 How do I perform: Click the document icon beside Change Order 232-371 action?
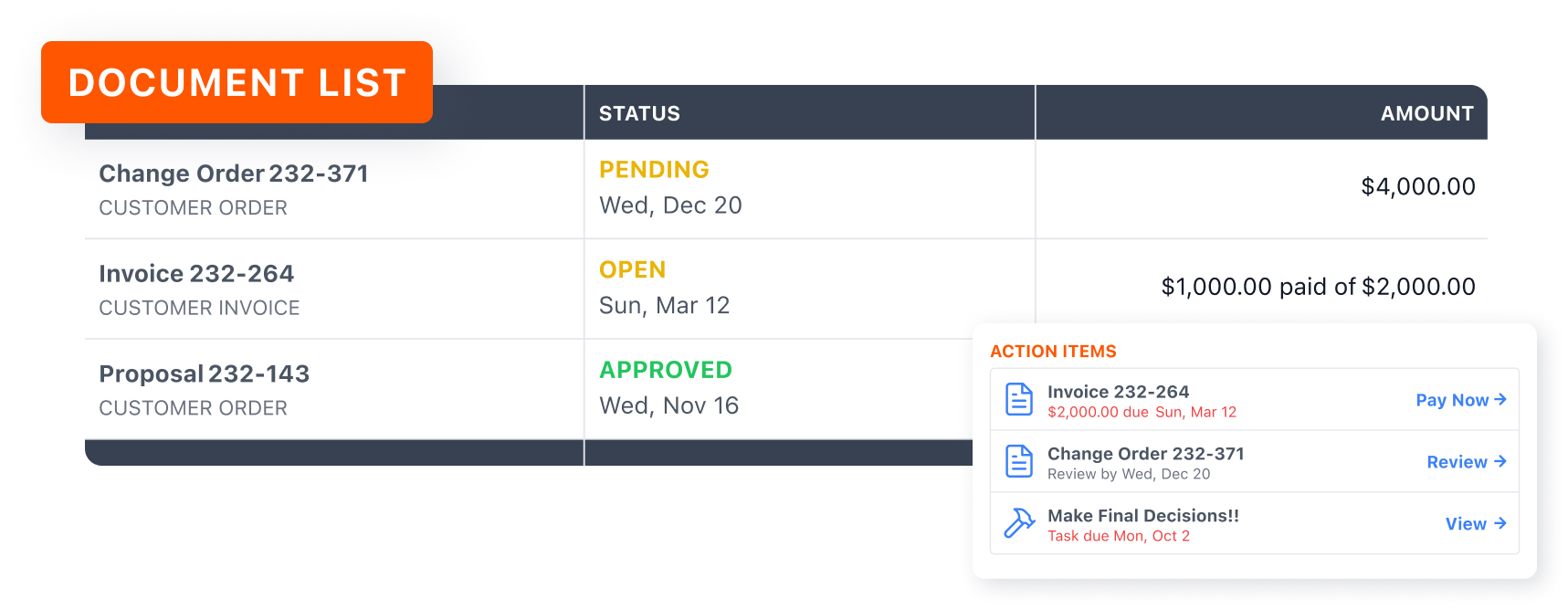coord(1018,462)
